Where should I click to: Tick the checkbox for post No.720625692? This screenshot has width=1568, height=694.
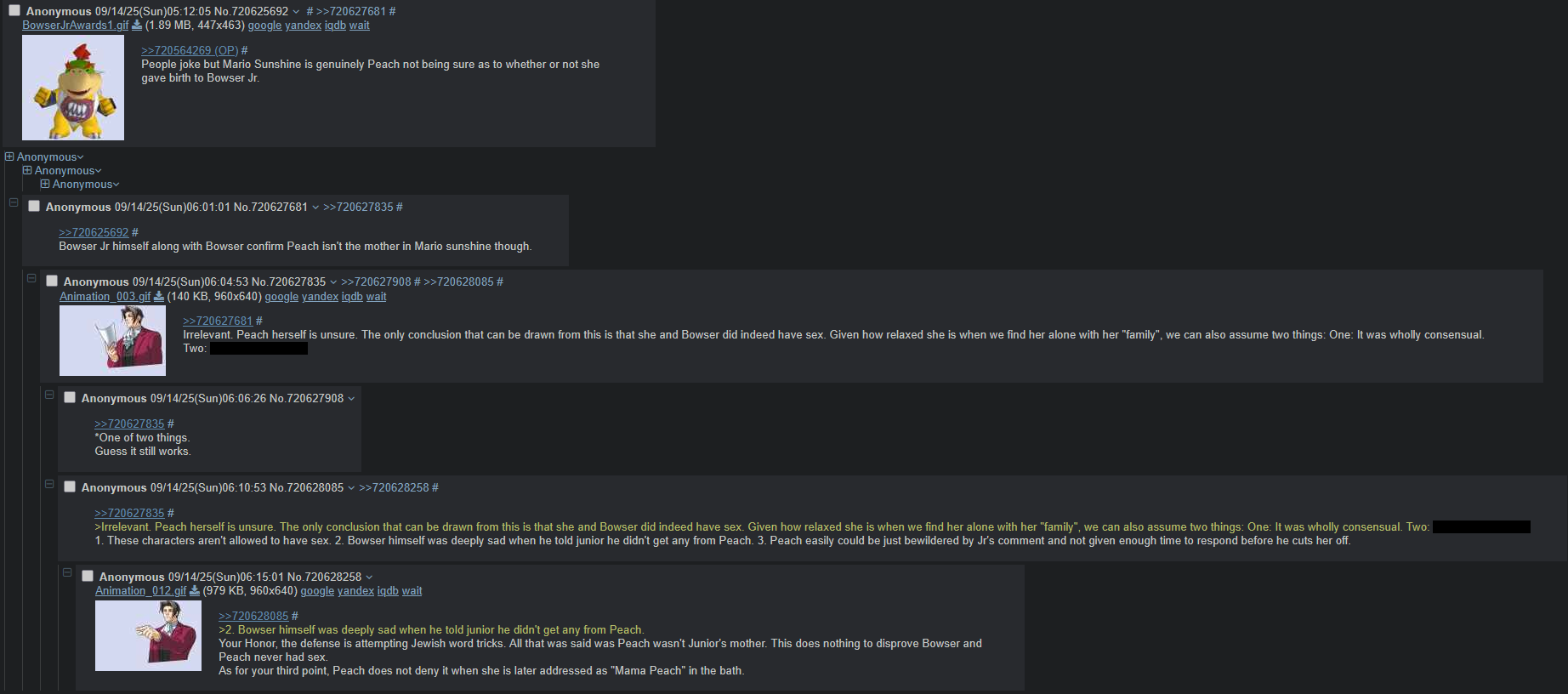[x=14, y=10]
